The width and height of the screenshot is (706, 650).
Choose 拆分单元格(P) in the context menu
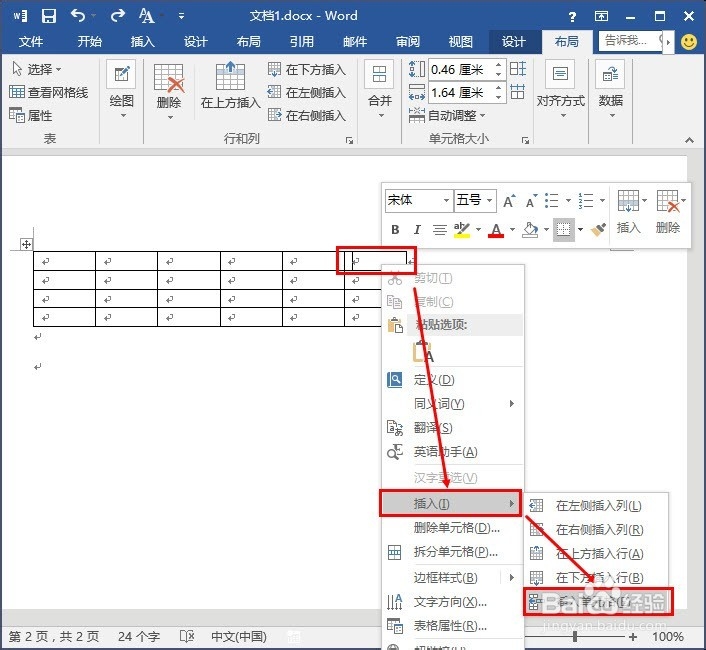click(x=453, y=551)
